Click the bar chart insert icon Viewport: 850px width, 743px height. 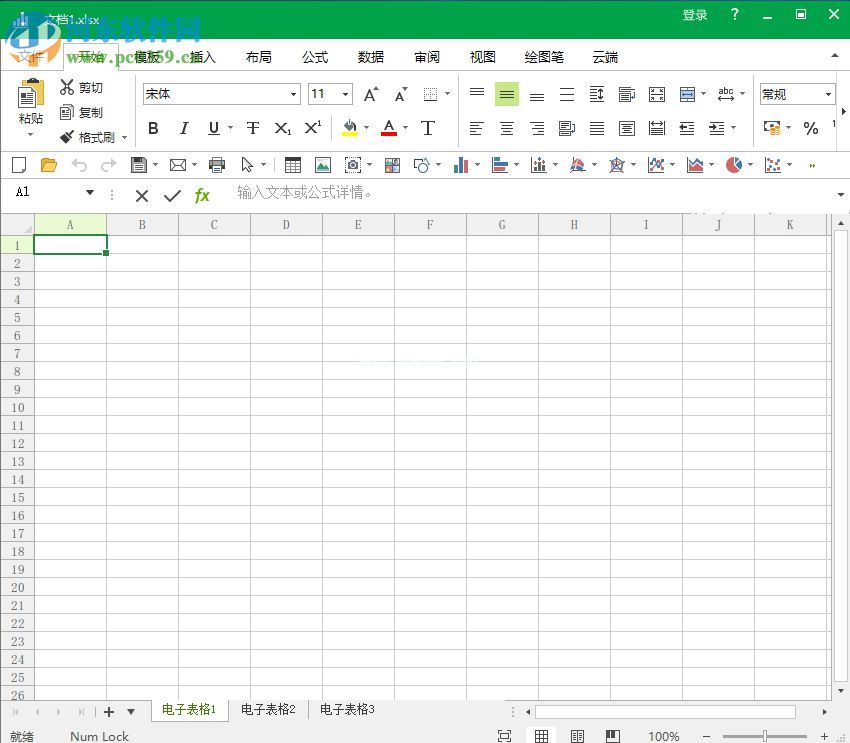(462, 164)
